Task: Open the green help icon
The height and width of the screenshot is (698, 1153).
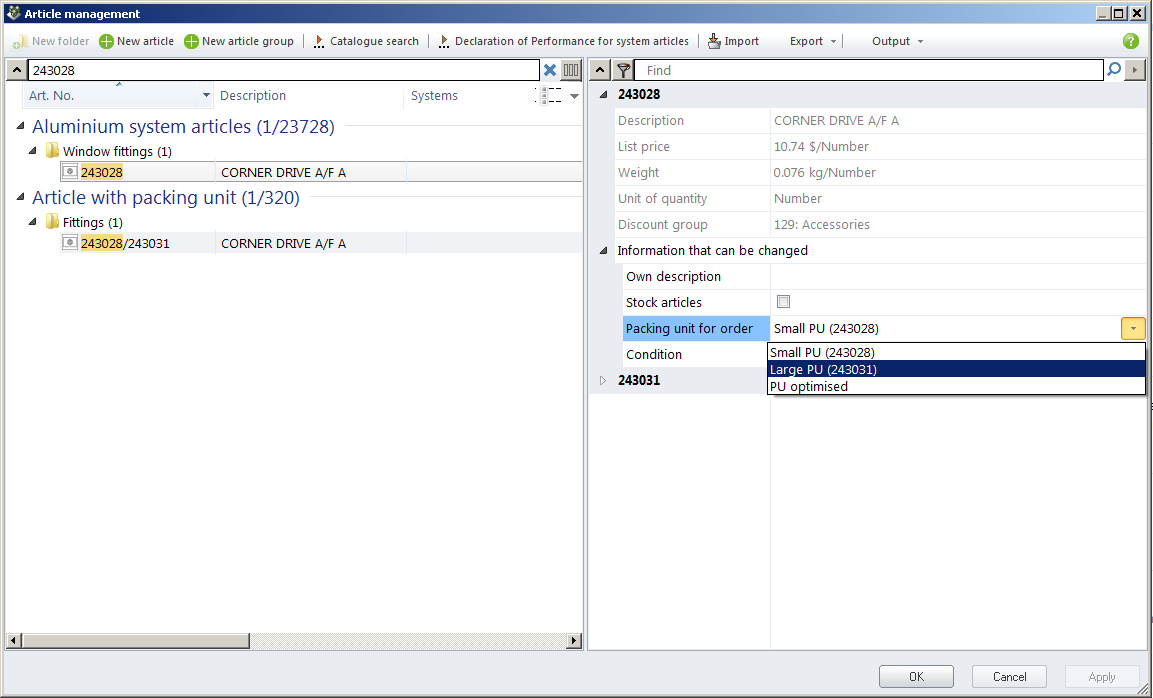Action: 1131,41
